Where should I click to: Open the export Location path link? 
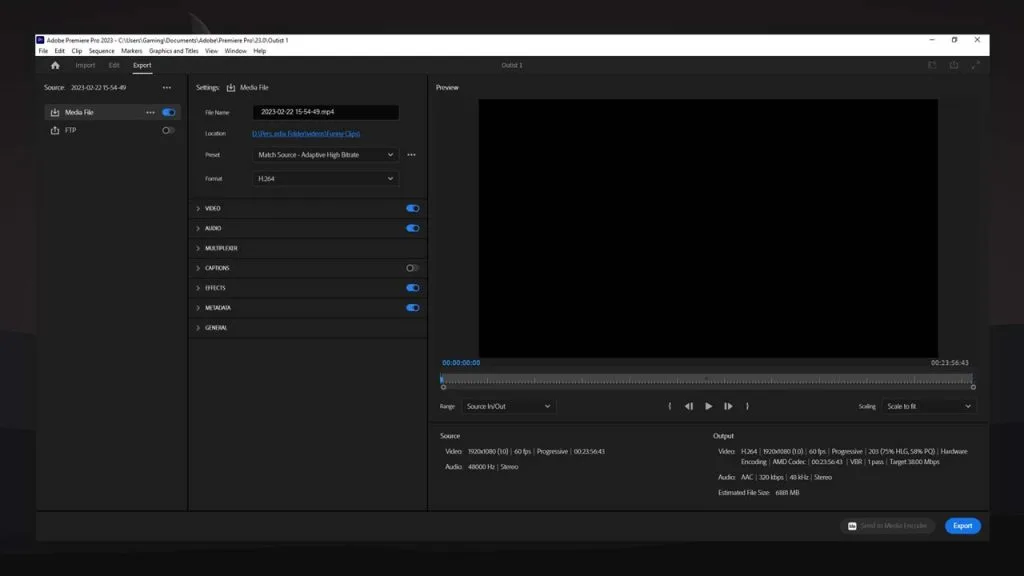[x=306, y=134]
